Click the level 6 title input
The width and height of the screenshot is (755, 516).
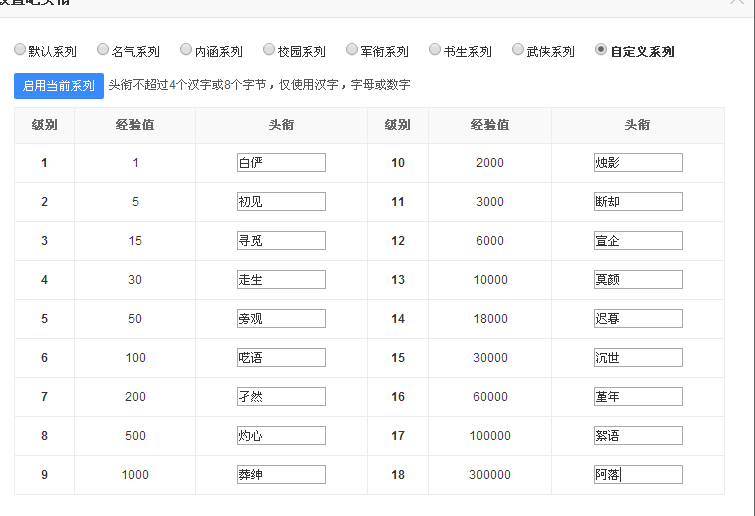tap(281, 357)
